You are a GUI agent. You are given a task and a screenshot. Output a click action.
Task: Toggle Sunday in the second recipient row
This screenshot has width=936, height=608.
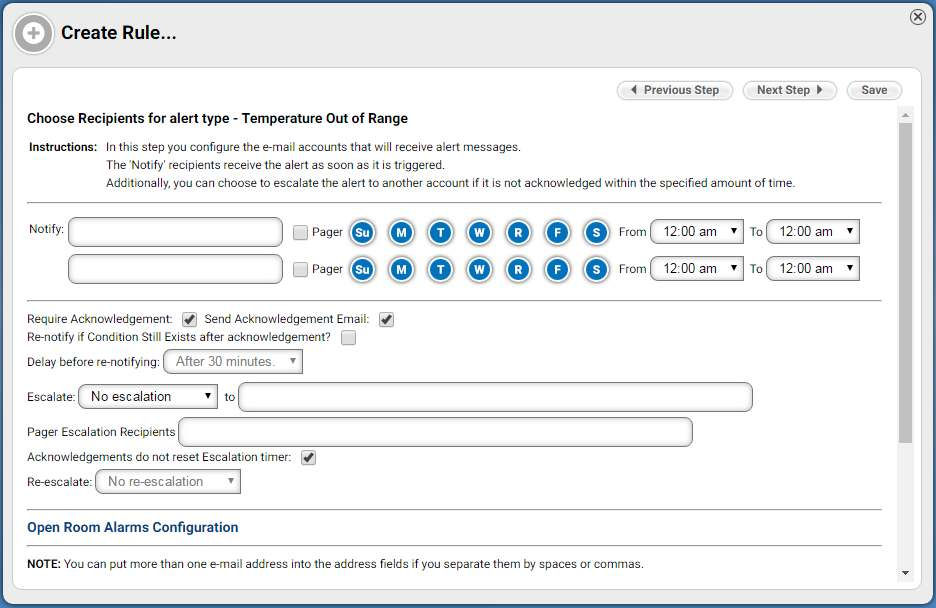362,269
